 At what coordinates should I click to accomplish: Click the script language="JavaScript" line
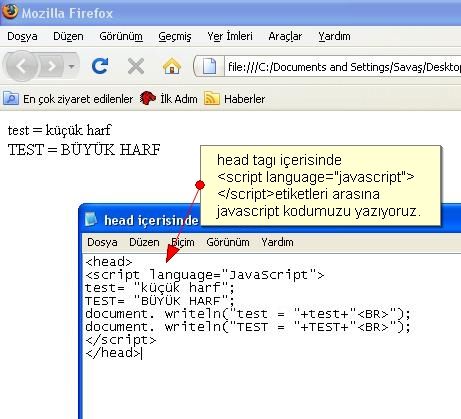click(204, 275)
